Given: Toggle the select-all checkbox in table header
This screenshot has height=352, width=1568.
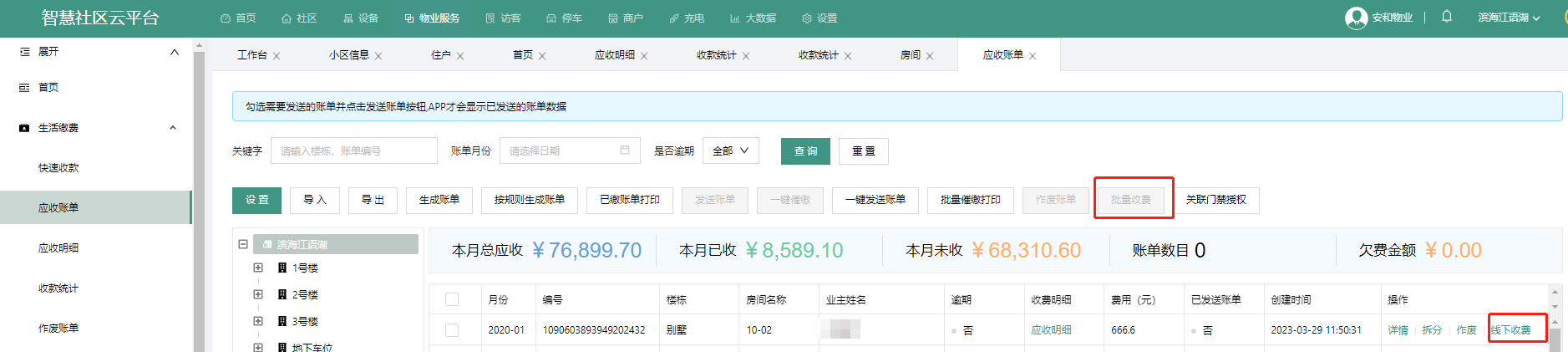Looking at the screenshot, I should click(452, 299).
